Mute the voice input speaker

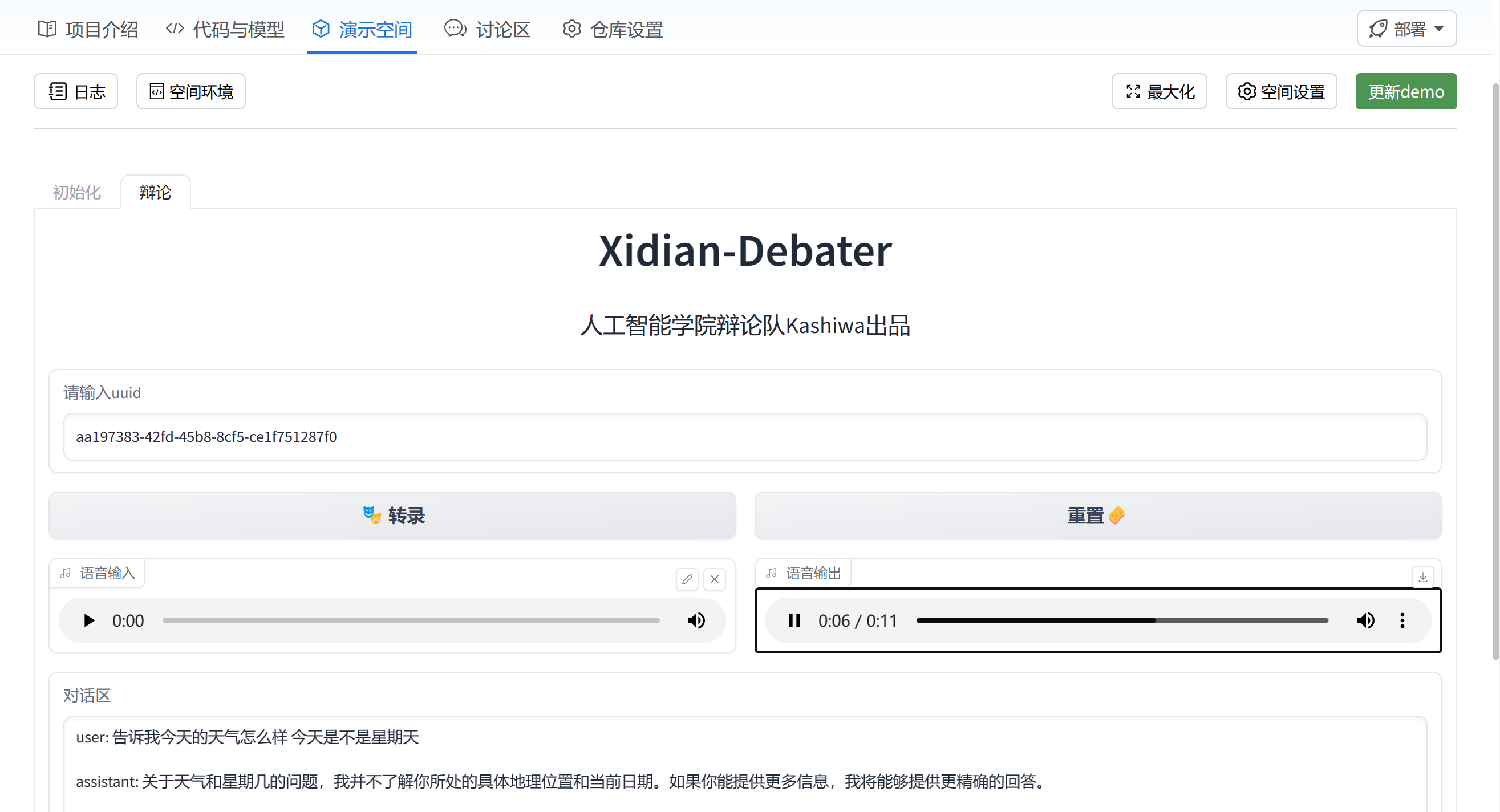click(x=696, y=620)
